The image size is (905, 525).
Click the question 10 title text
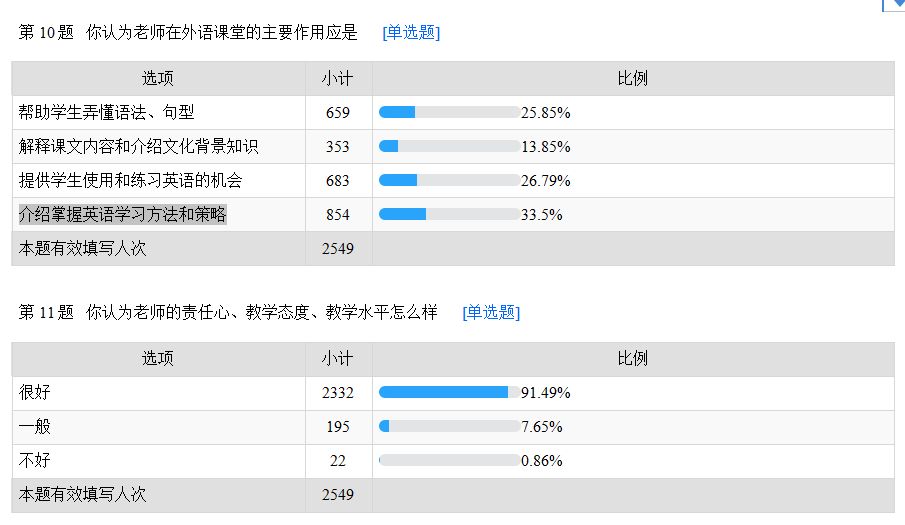pos(222,32)
